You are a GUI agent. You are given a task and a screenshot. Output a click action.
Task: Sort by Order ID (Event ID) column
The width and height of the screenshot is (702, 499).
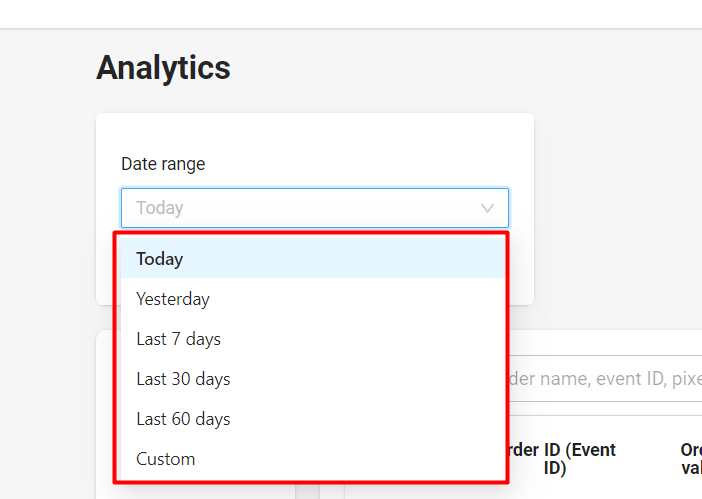tap(562, 459)
